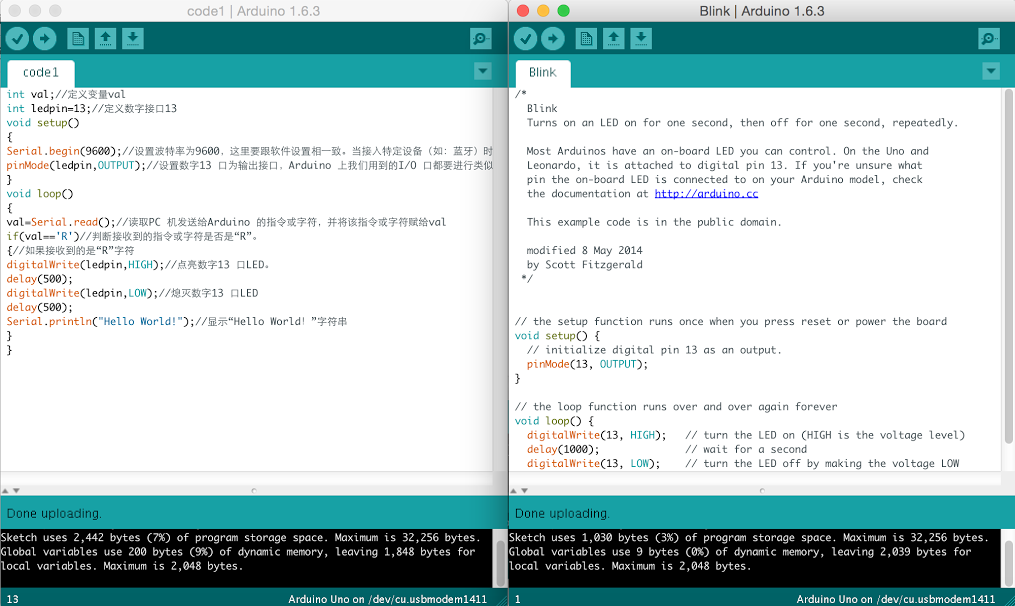
Task: Save sketch icon in code1 window
Action: coord(133,39)
